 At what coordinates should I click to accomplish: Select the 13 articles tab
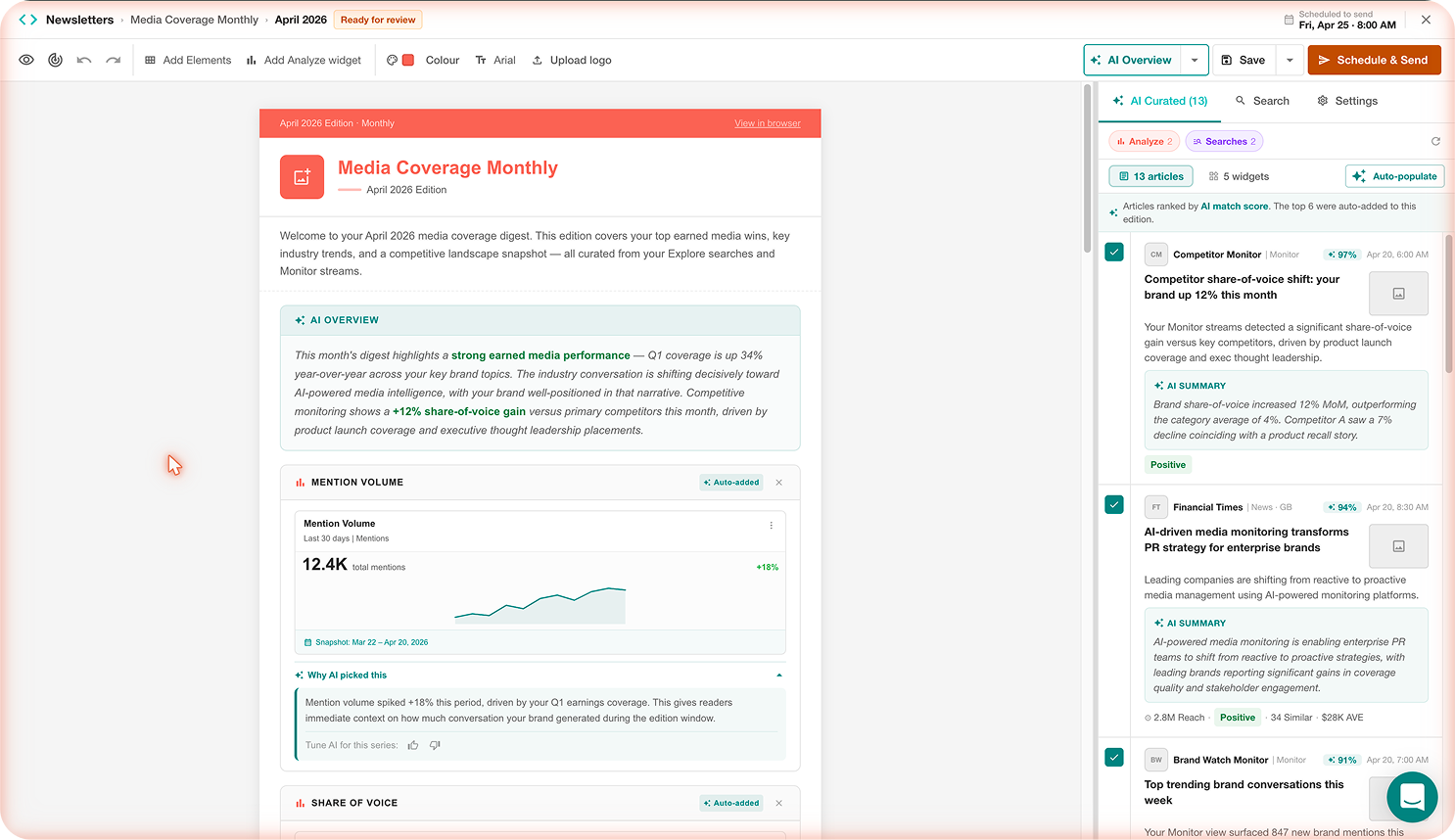(x=1150, y=176)
